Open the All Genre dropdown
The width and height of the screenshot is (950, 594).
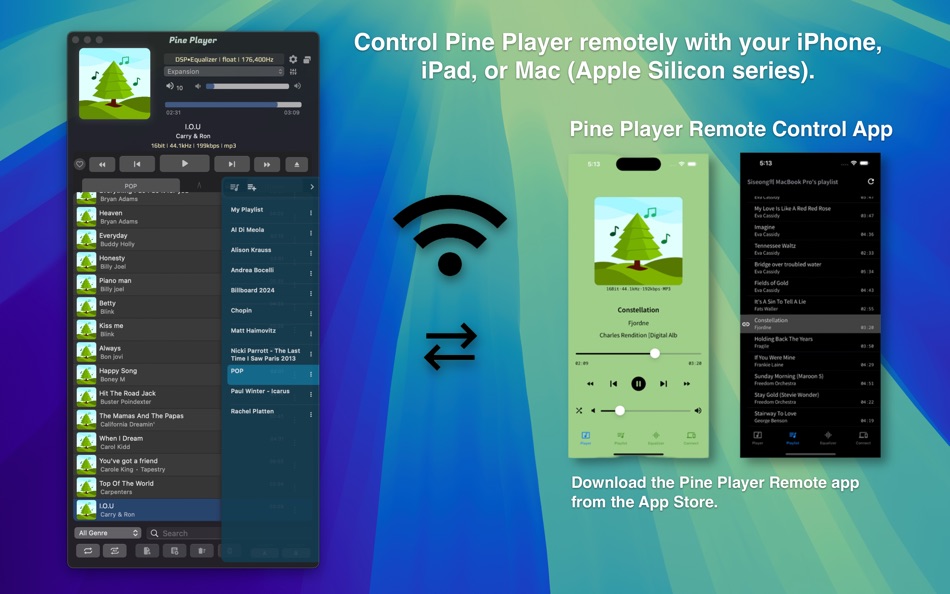(x=108, y=533)
